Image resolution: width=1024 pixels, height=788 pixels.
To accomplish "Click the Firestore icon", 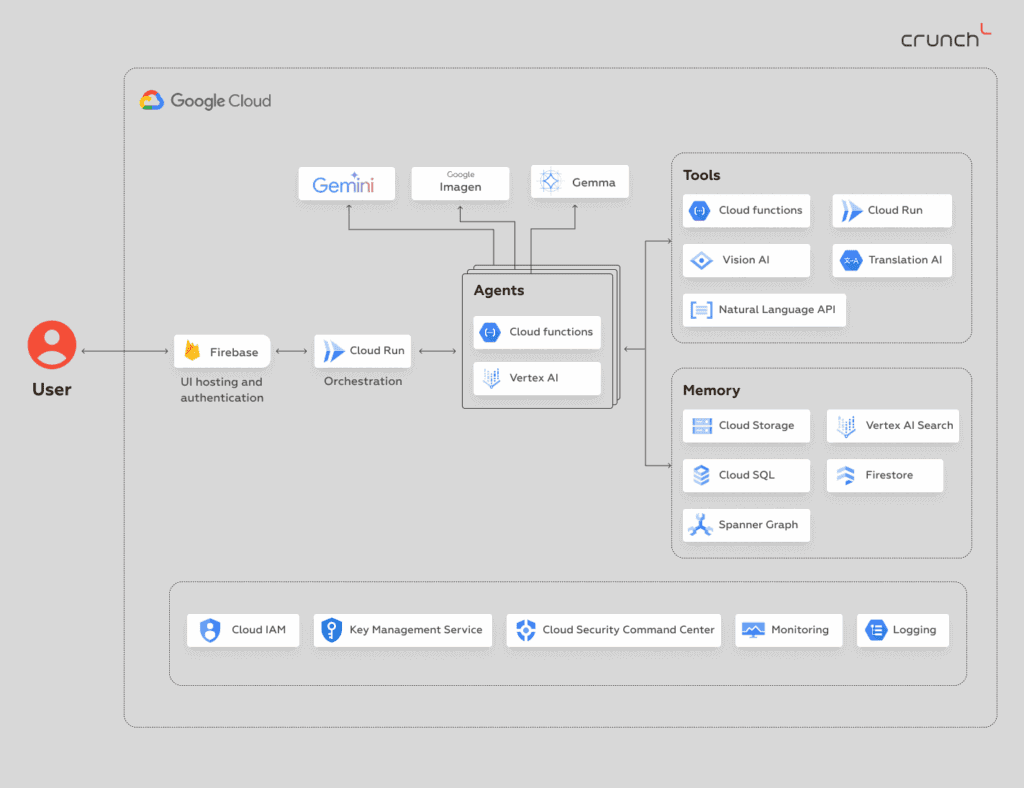I will pos(846,475).
